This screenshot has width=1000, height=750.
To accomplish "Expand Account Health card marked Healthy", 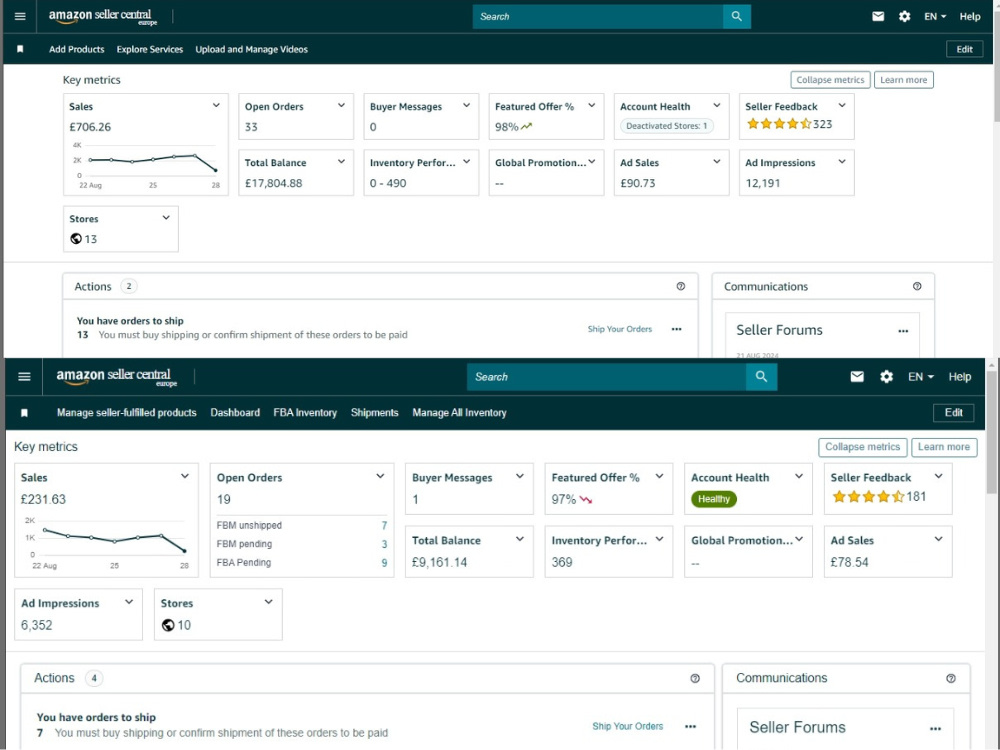I will click(798, 476).
